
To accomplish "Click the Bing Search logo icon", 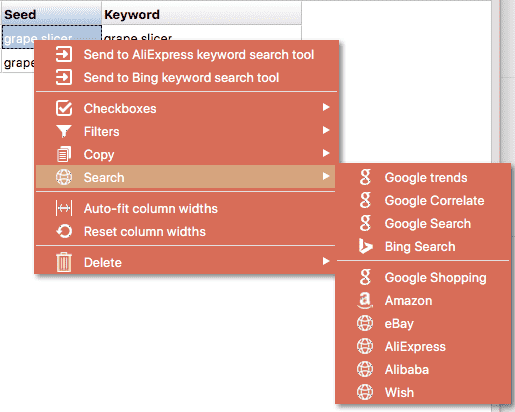I will coord(365,246).
